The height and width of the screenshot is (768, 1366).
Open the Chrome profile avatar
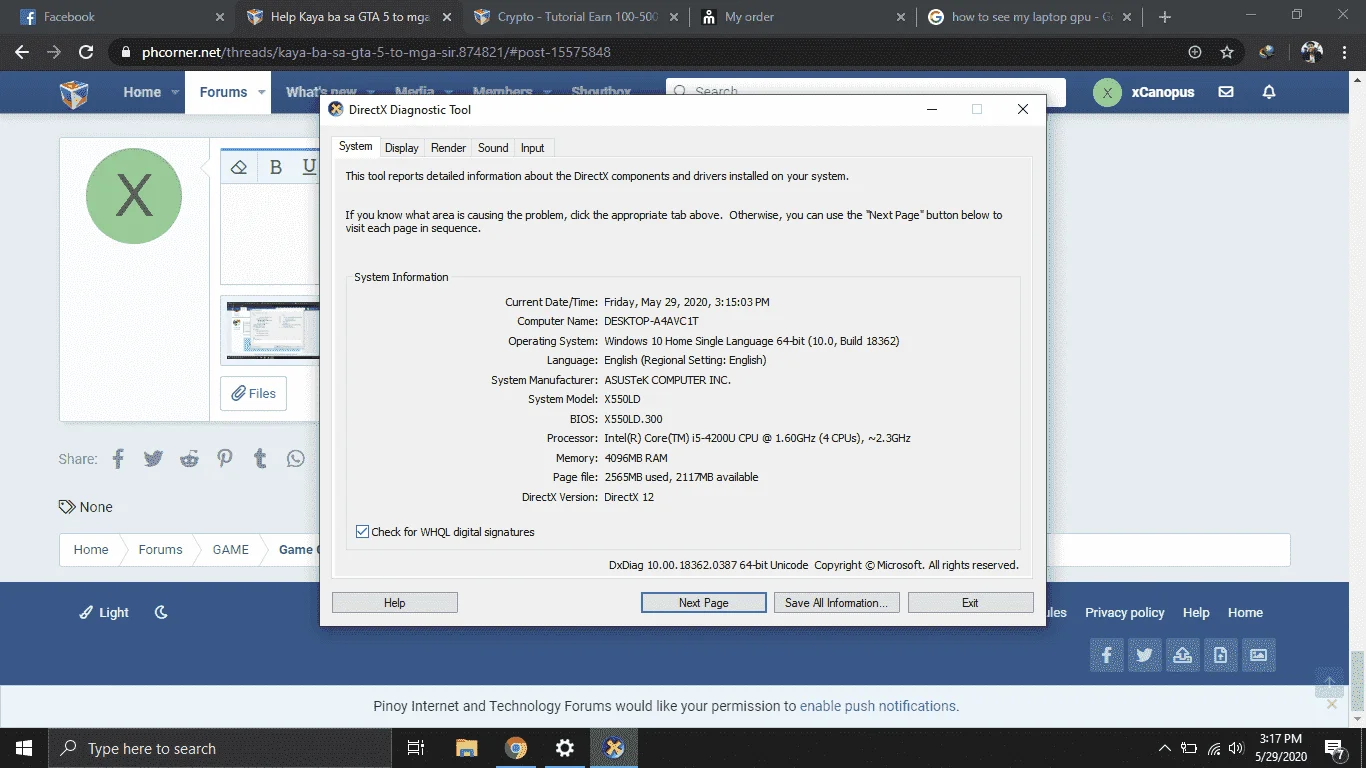(1312, 52)
